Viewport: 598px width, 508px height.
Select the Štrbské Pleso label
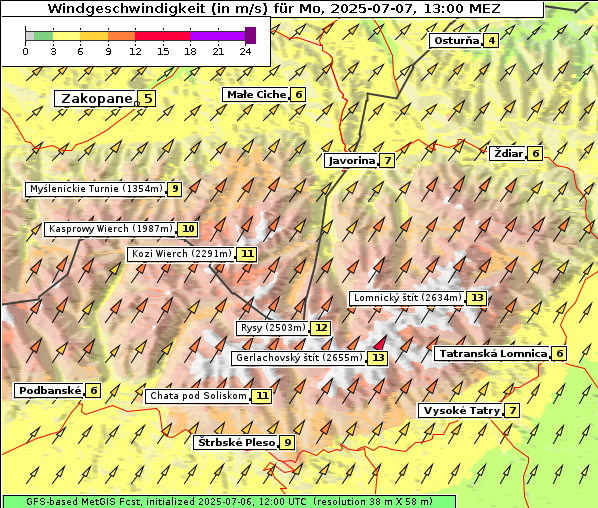point(236,443)
